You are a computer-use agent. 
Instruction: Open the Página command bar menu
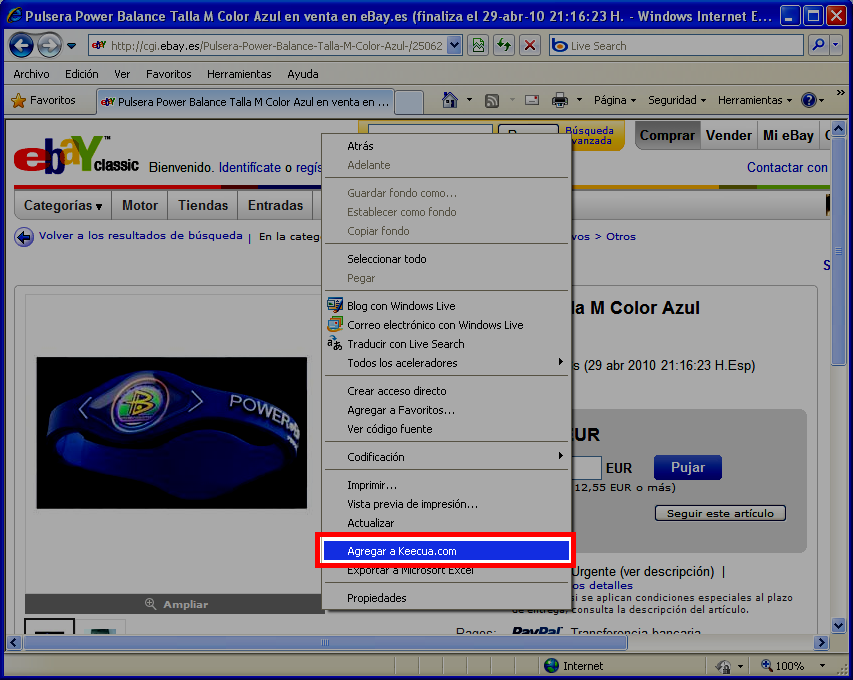point(615,100)
